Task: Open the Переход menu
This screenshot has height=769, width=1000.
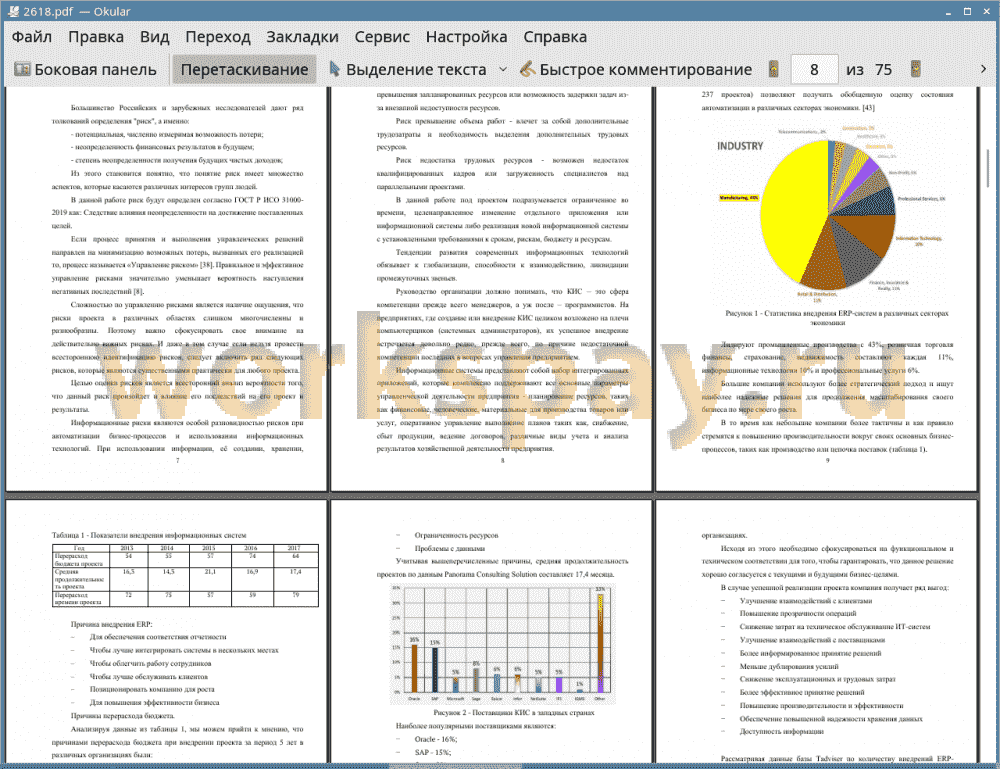Action: click(x=218, y=37)
